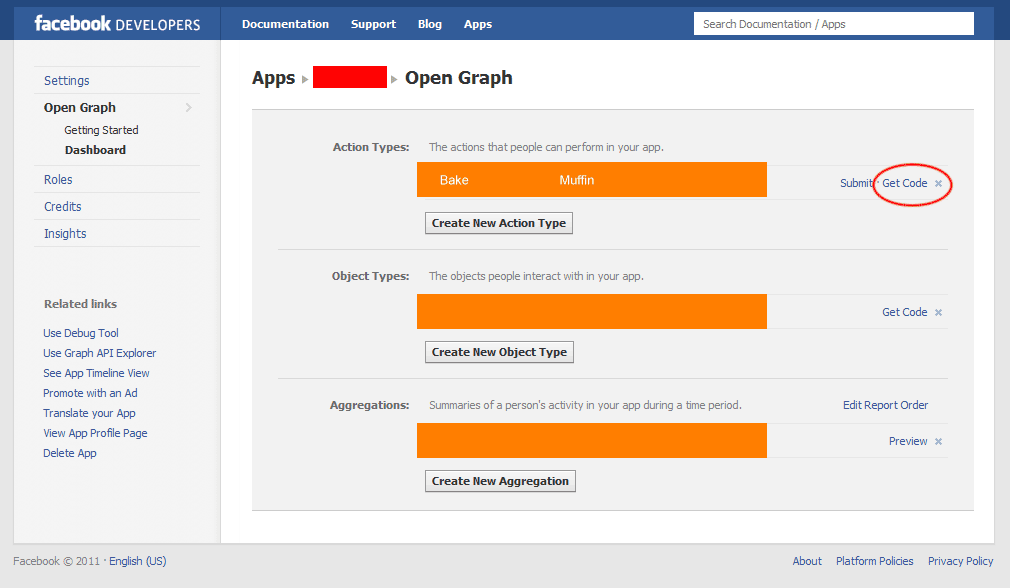Select the orange aggregation row
Viewport: 1010px width, 588px height.
[591, 441]
